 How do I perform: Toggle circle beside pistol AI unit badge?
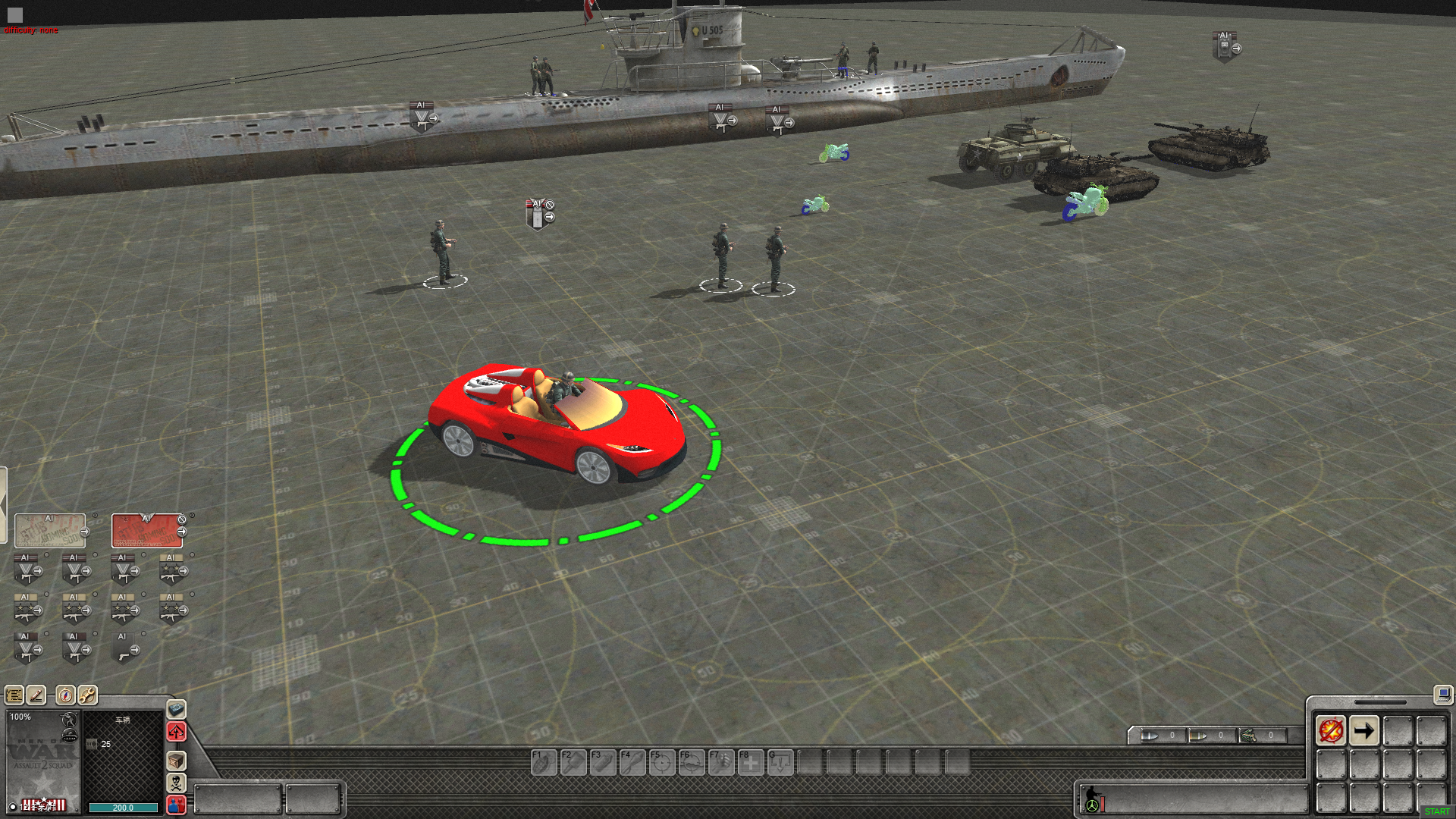[x=143, y=633]
